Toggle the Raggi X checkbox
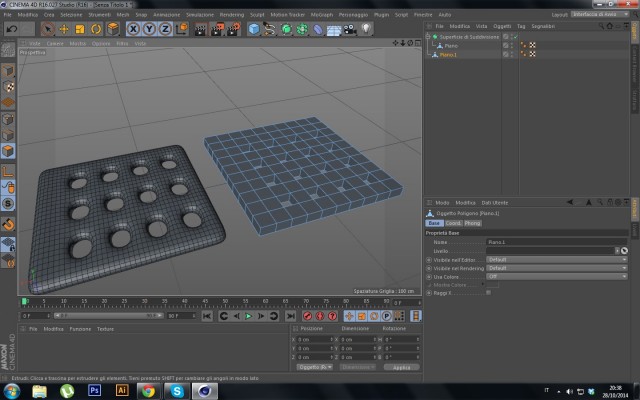640x400 pixels. pyautogui.click(x=489, y=293)
